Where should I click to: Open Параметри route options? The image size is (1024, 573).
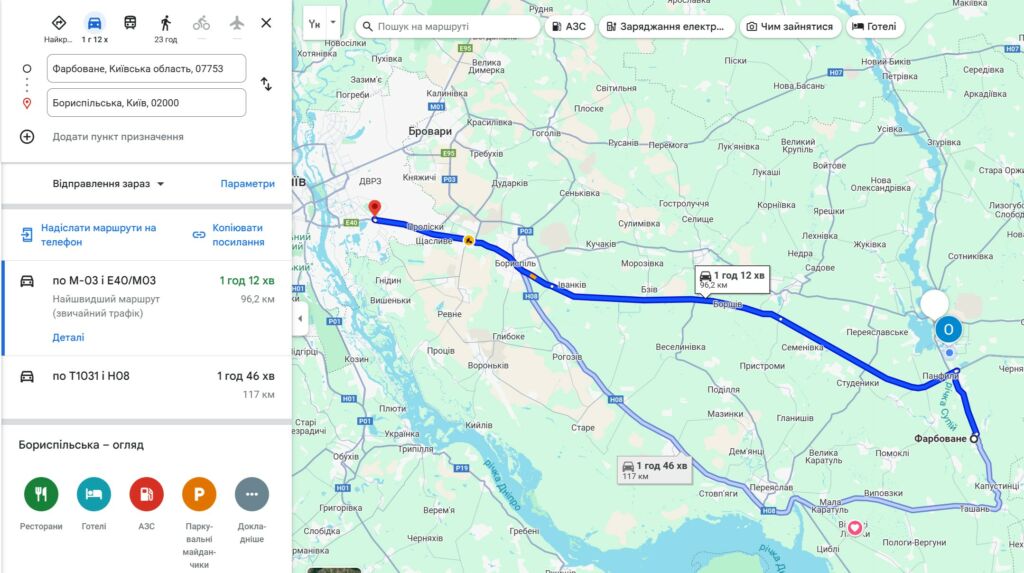pyautogui.click(x=248, y=184)
